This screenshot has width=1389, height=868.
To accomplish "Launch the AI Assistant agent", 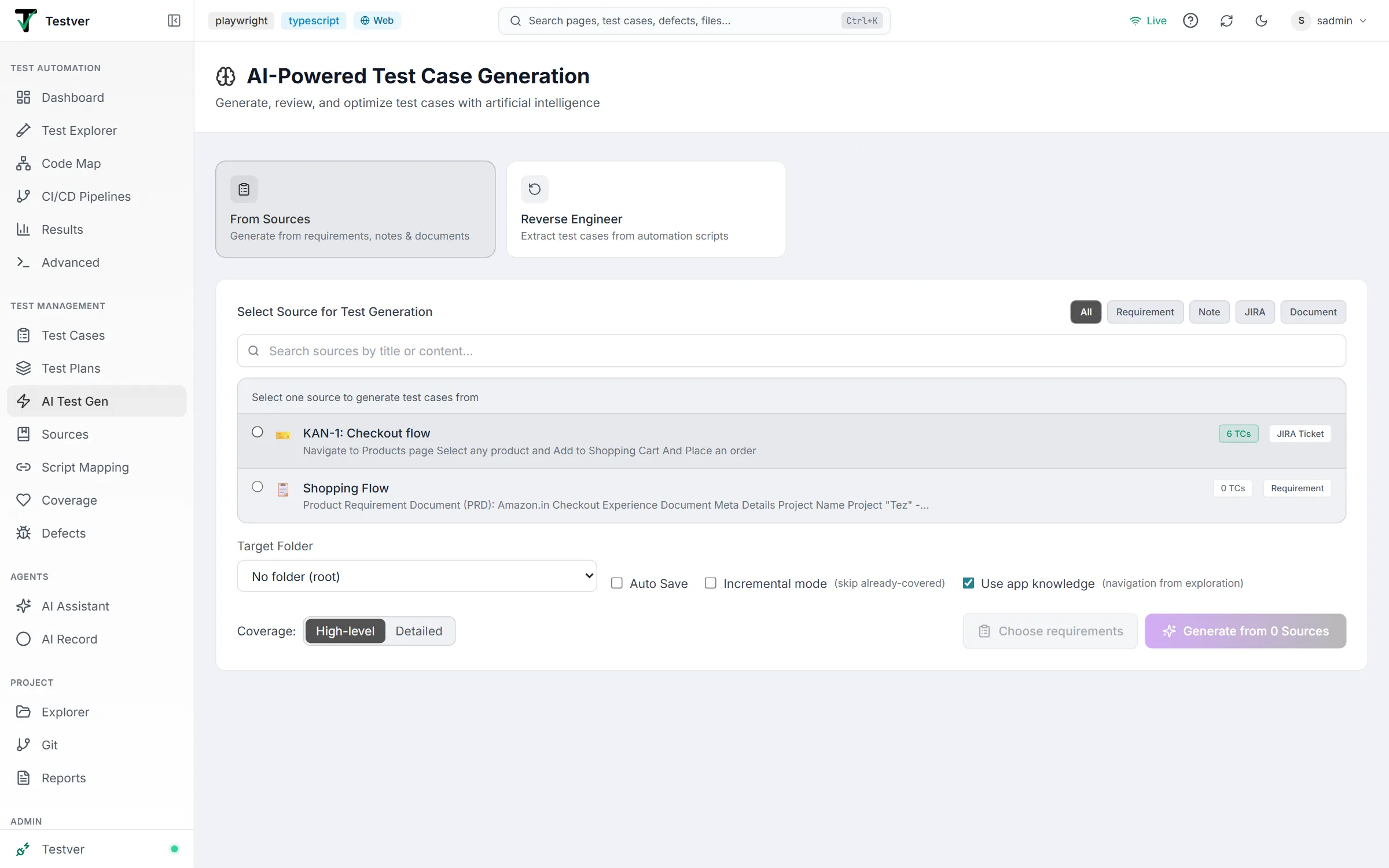I will 97,606.
